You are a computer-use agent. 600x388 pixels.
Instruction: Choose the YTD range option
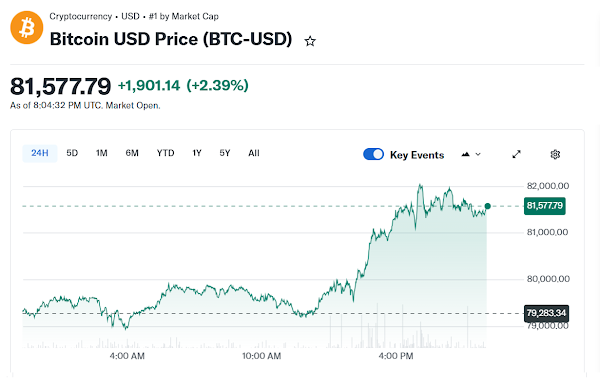(x=165, y=153)
